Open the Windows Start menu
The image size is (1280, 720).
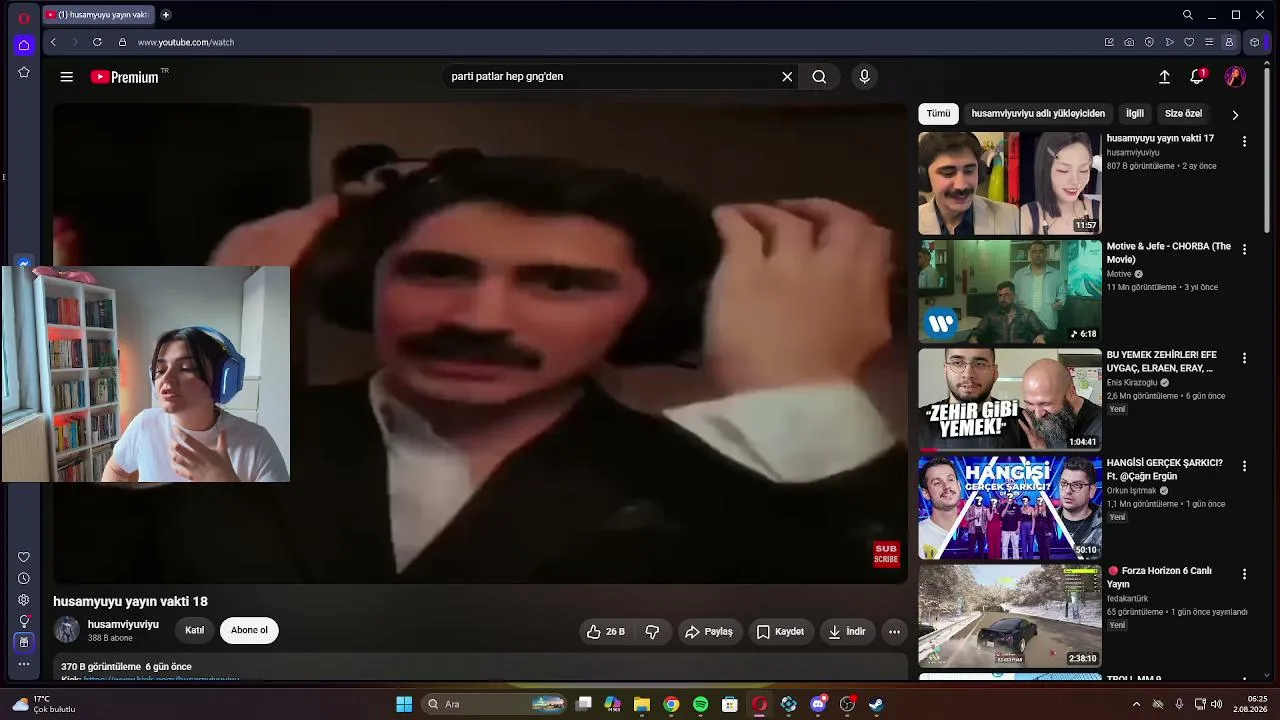tap(404, 704)
